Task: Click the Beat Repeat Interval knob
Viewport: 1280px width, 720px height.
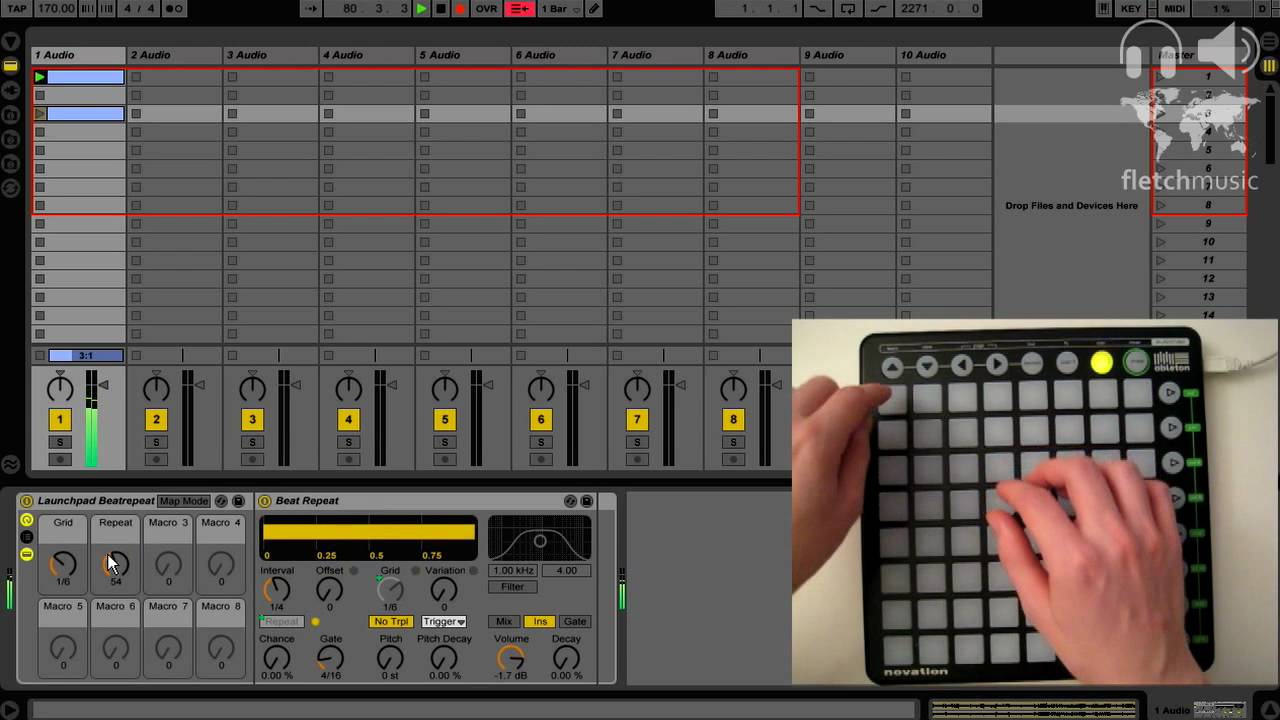Action: [x=277, y=590]
